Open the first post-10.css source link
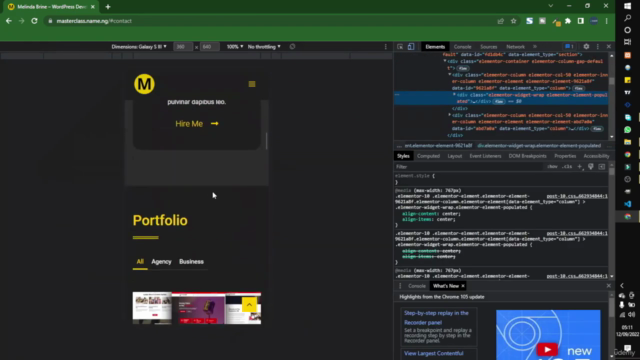 (577, 196)
